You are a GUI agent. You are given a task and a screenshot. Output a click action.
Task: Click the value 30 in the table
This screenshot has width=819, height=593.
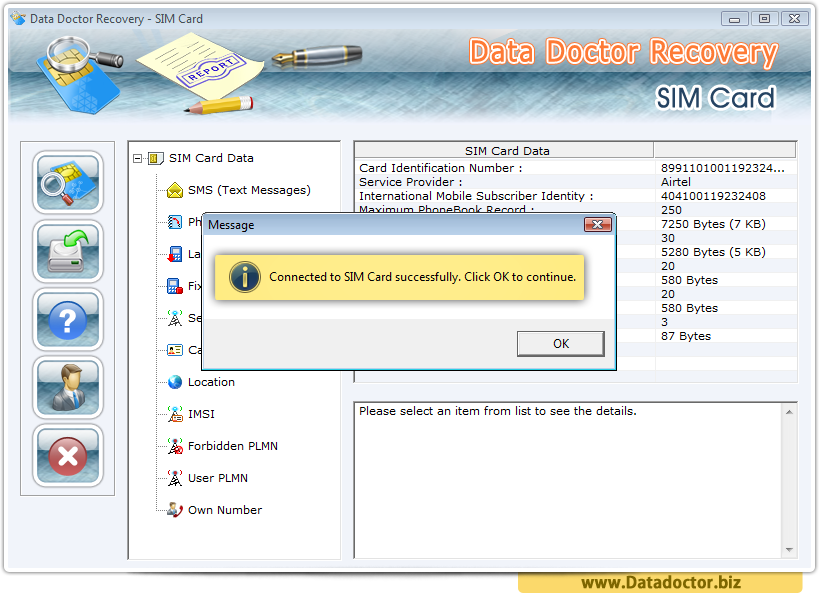point(668,238)
